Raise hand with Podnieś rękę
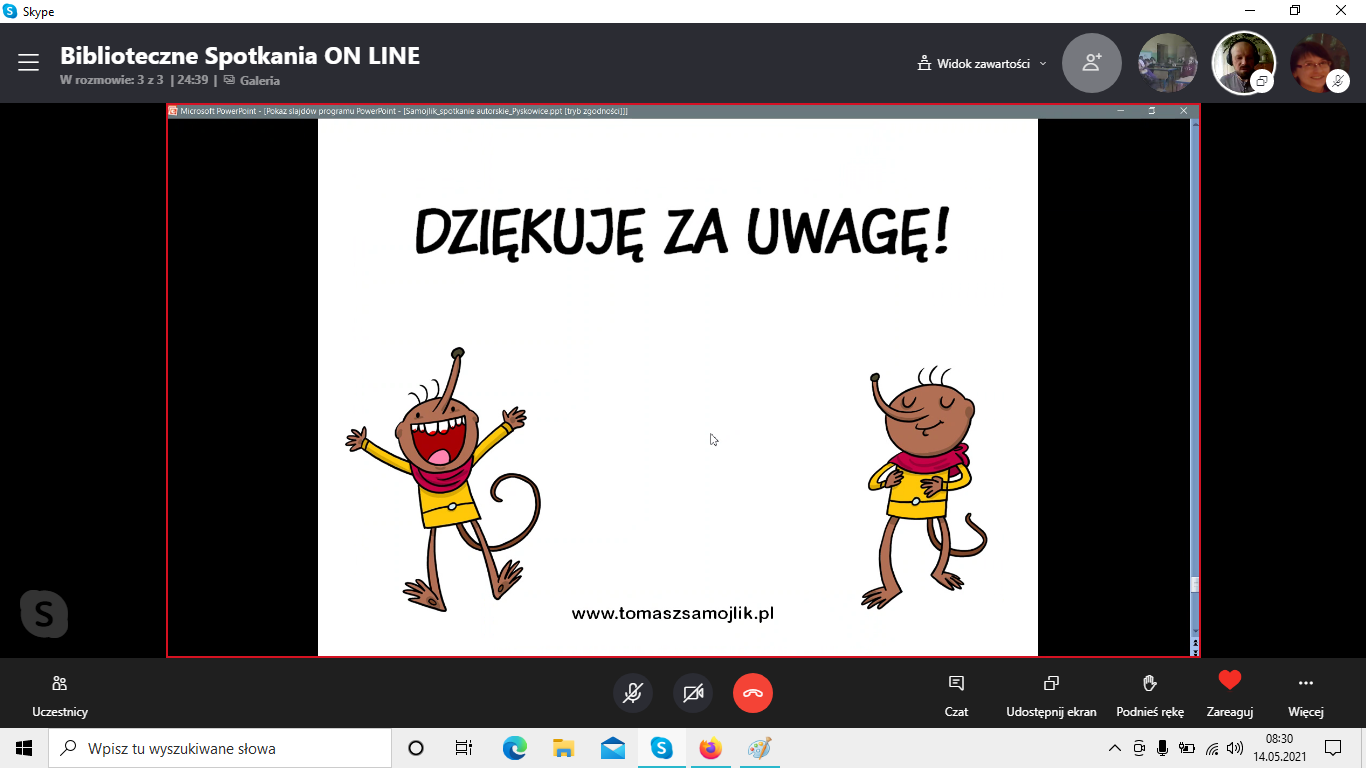 coord(1150,694)
